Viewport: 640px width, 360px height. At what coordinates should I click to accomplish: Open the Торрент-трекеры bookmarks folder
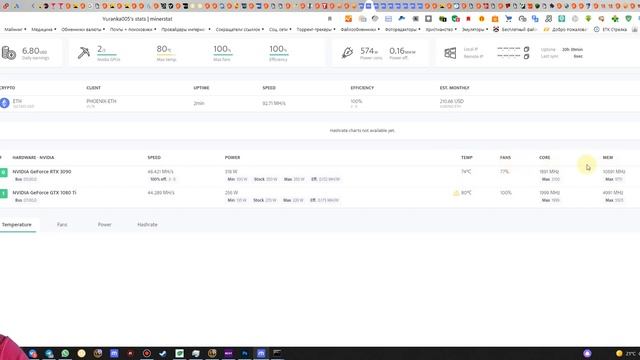(316, 29)
